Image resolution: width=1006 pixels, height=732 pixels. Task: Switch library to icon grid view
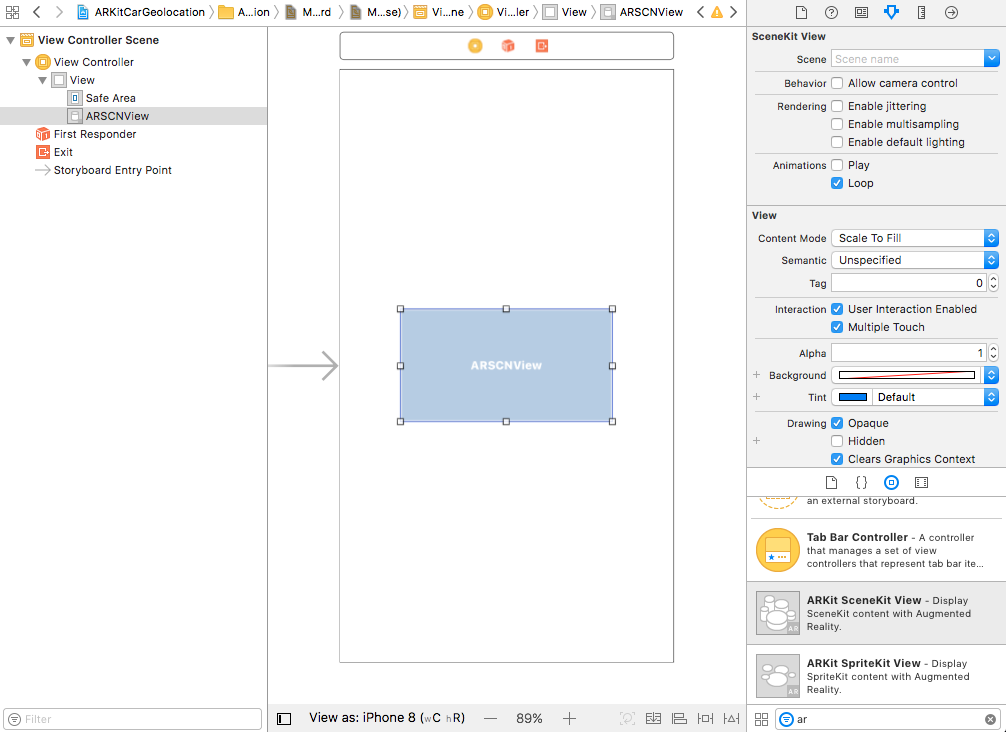tap(761, 719)
